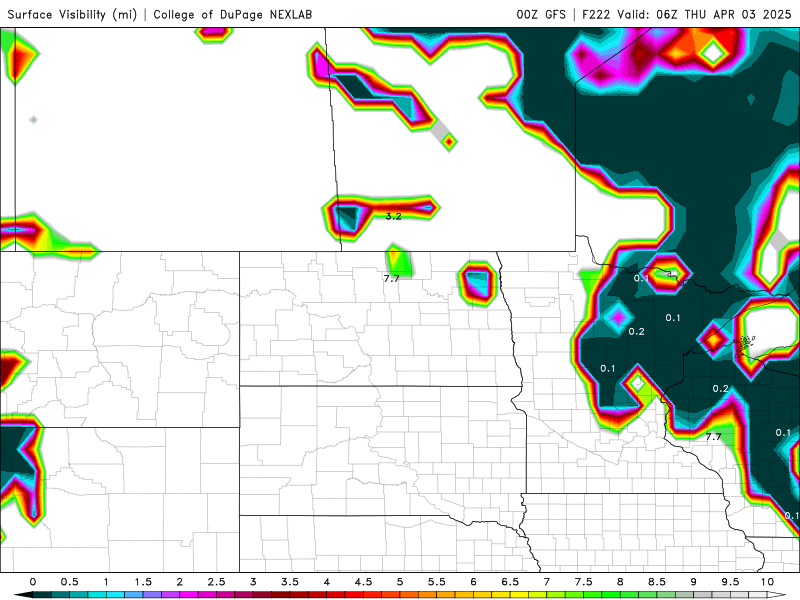Click the "06Z THU APR 03 2025" valid time

[723, 14]
